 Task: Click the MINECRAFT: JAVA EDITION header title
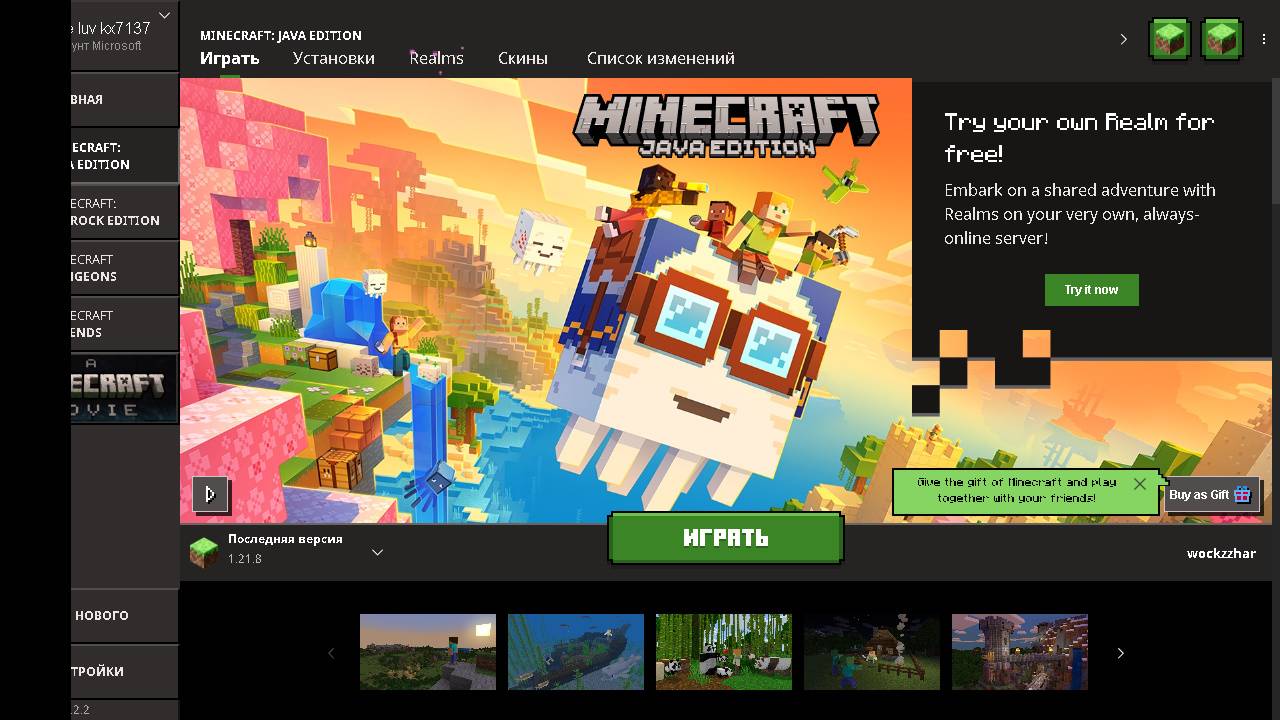281,35
